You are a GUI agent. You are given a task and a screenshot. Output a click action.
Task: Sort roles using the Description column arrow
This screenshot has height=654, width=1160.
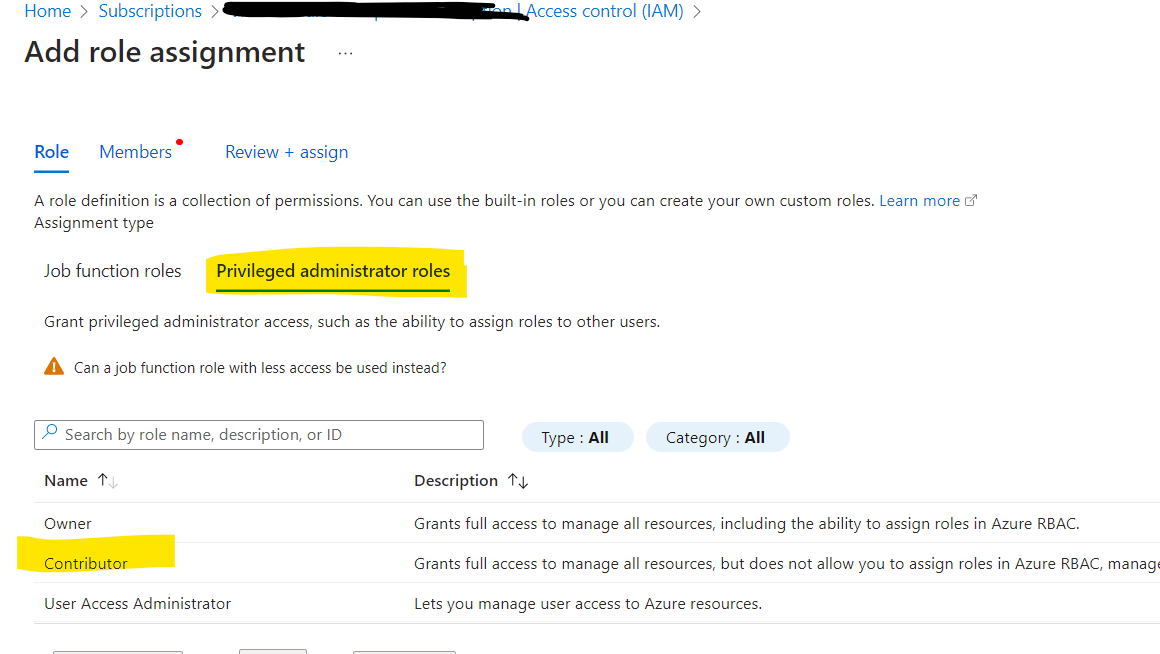518,480
